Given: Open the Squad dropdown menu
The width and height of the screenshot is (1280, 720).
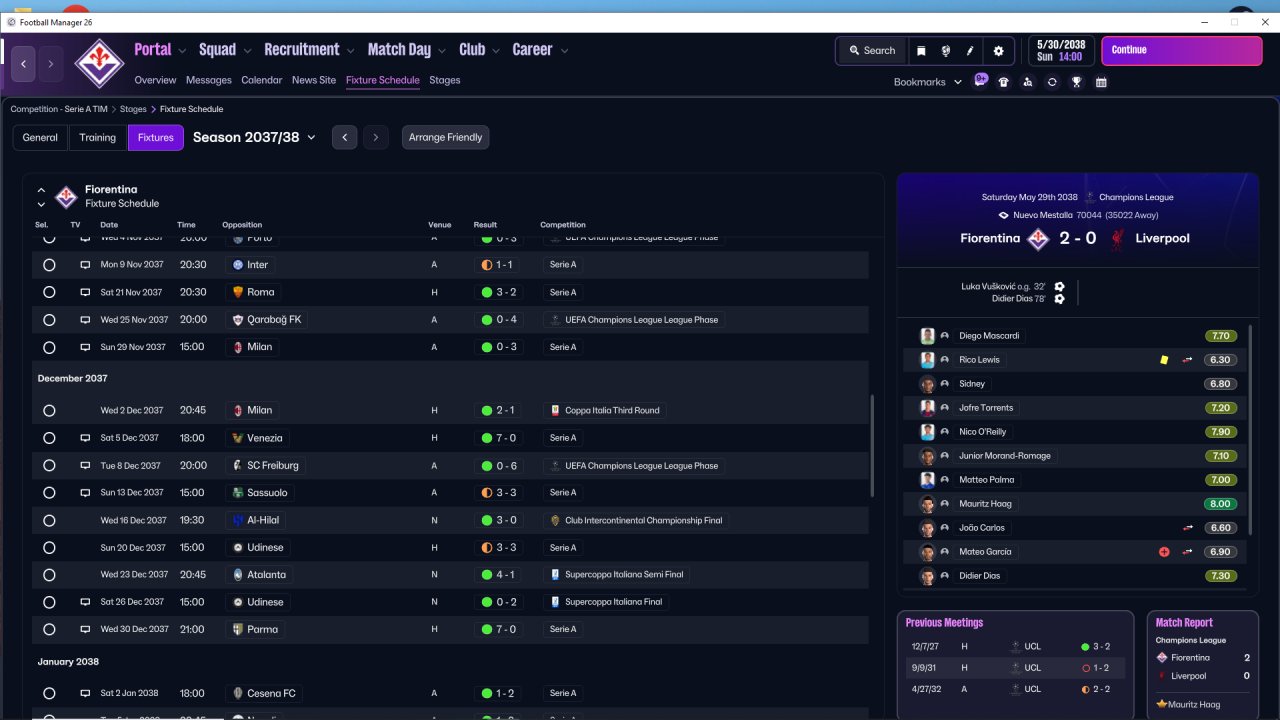Looking at the screenshot, I should [x=225, y=50].
